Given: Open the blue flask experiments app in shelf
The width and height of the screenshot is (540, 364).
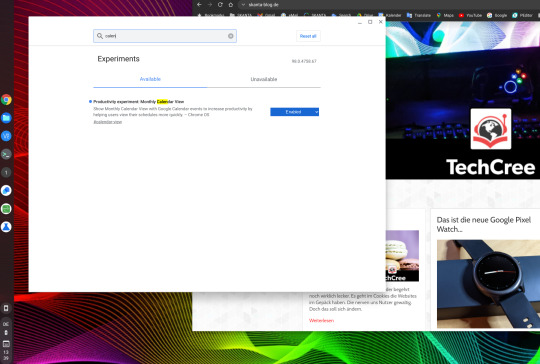Looking at the screenshot, I should (6, 227).
